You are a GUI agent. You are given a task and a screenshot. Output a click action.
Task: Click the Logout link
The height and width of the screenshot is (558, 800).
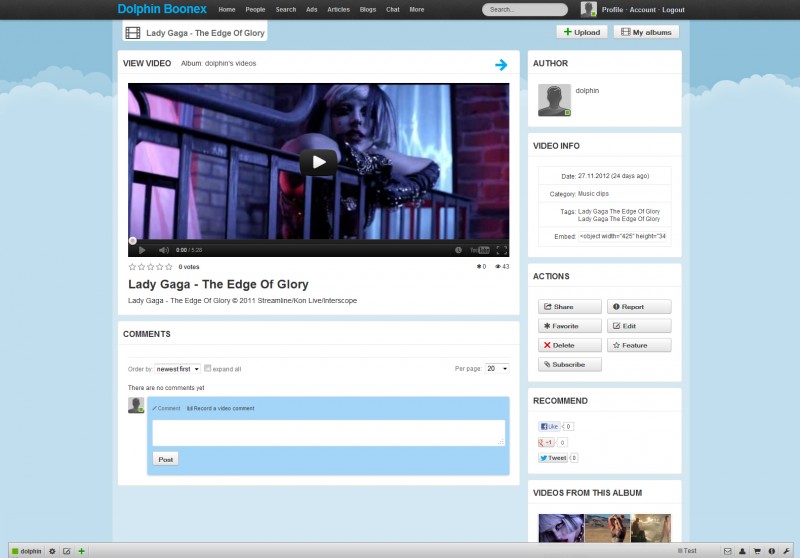coord(673,10)
